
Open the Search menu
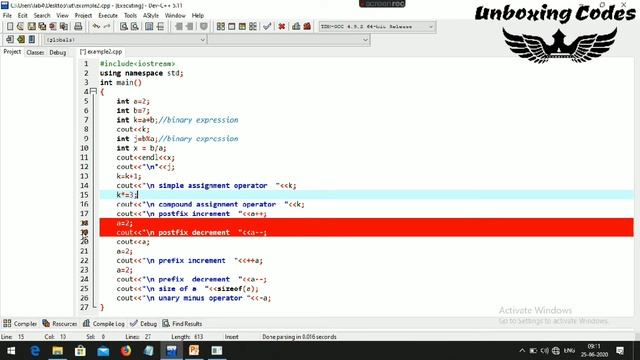pyautogui.click(x=42, y=16)
